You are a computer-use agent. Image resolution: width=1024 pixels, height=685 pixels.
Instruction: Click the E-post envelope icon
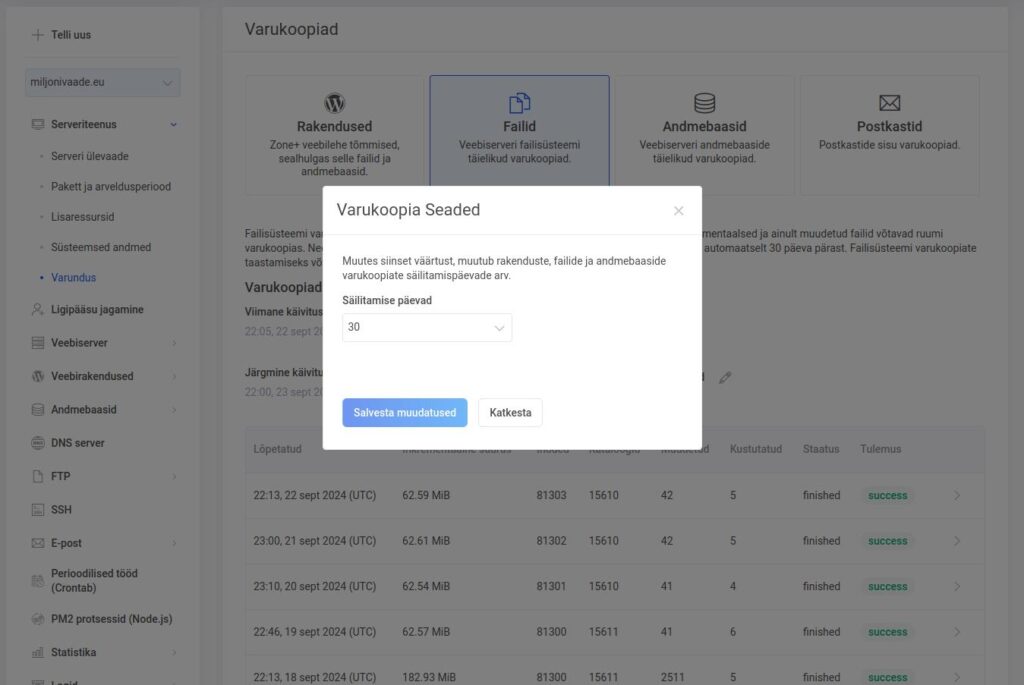click(x=38, y=543)
